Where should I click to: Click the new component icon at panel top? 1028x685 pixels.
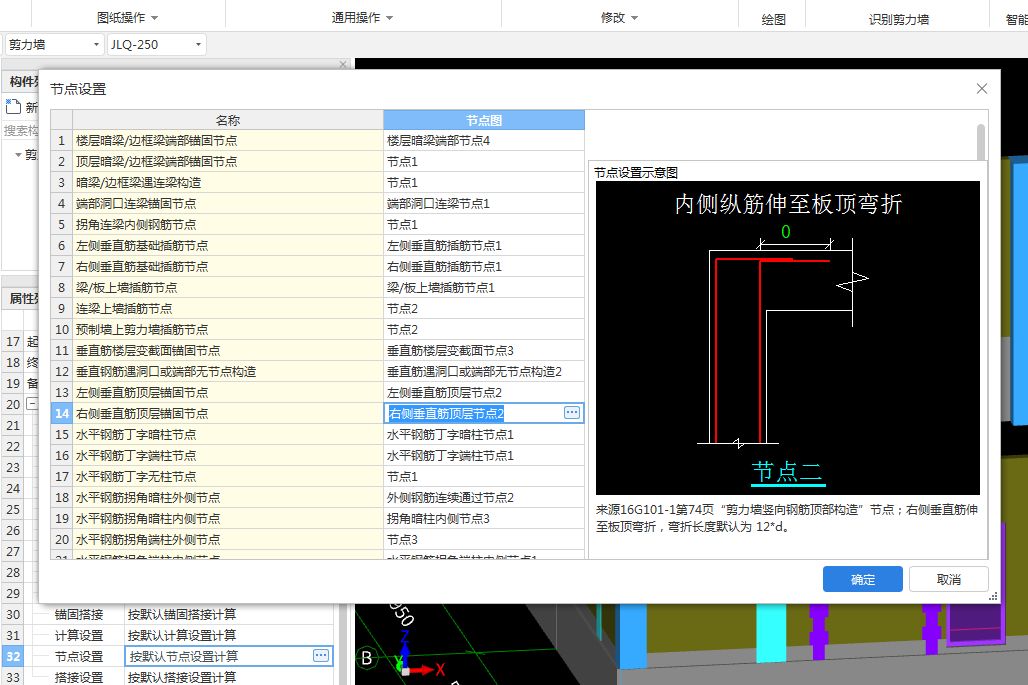tap(13, 106)
